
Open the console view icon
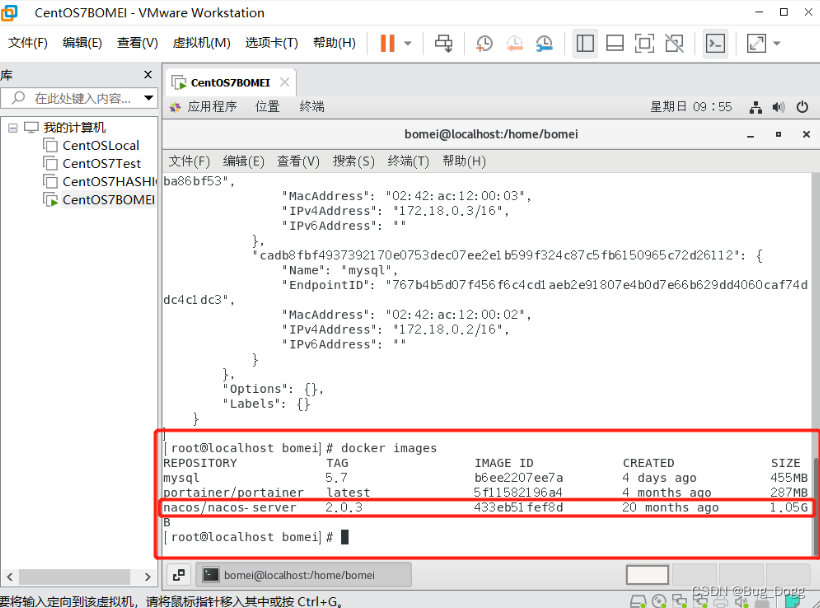click(x=715, y=43)
